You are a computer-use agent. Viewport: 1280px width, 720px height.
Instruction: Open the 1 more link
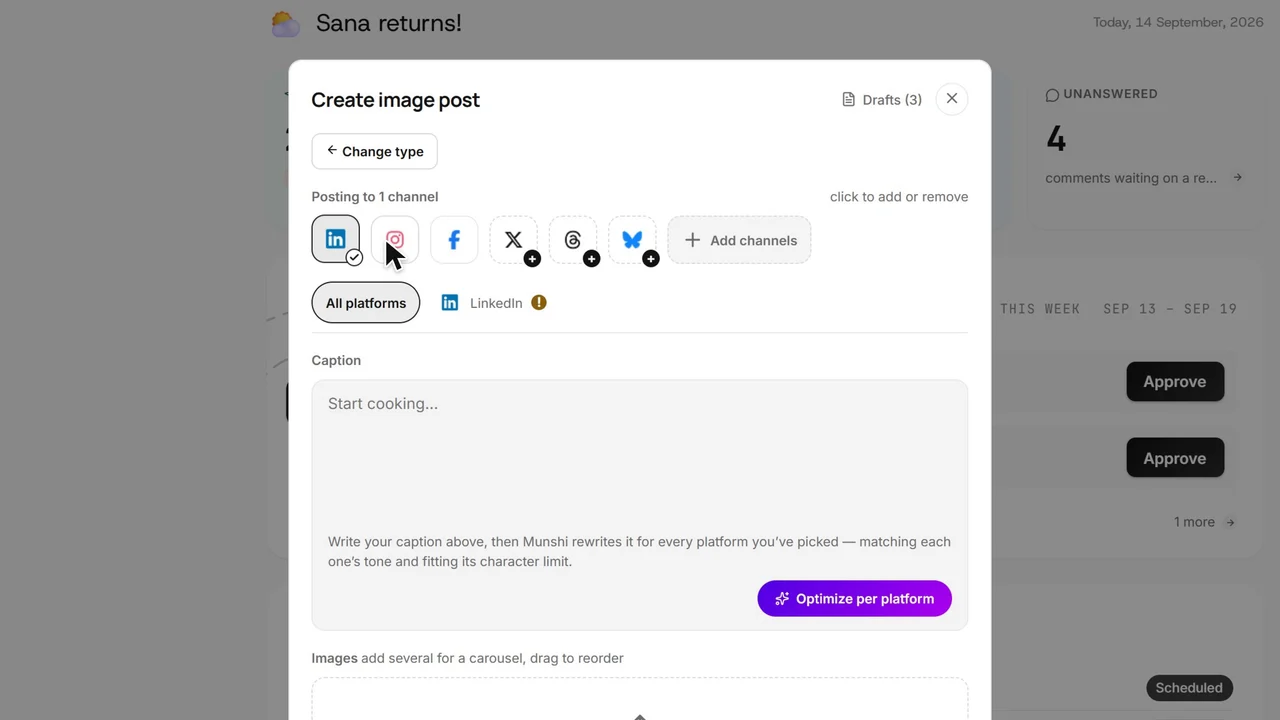click(x=1205, y=522)
